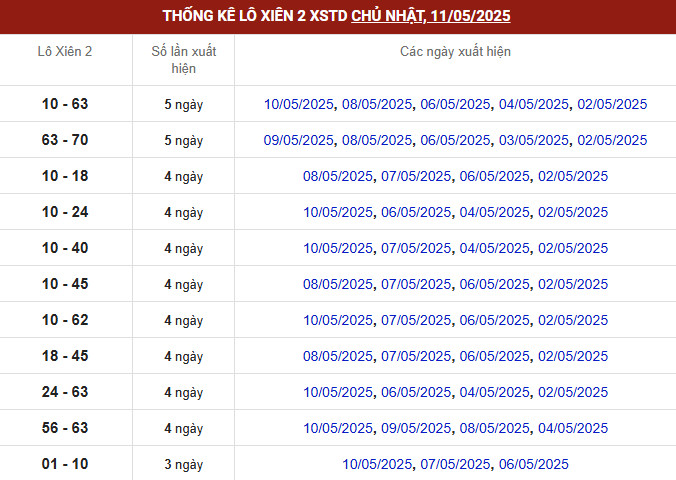Open 06/05/2025 link in 10 - 63 row

[x=455, y=104]
